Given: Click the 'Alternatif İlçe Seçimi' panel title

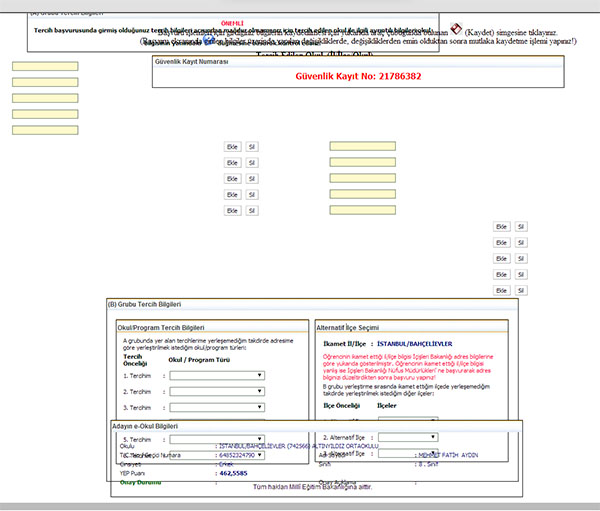Looking at the screenshot, I should click(348, 328).
